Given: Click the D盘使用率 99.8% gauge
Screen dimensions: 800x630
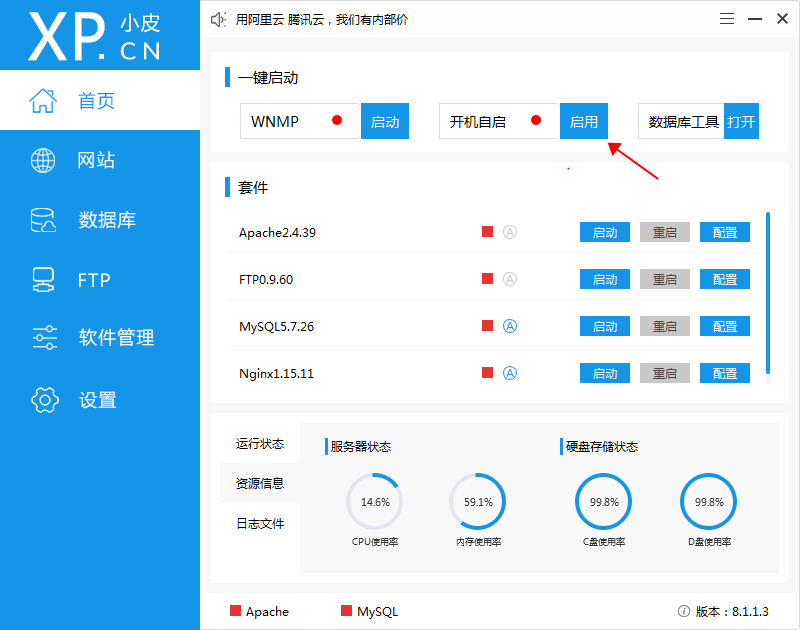Looking at the screenshot, I should pos(709,502).
